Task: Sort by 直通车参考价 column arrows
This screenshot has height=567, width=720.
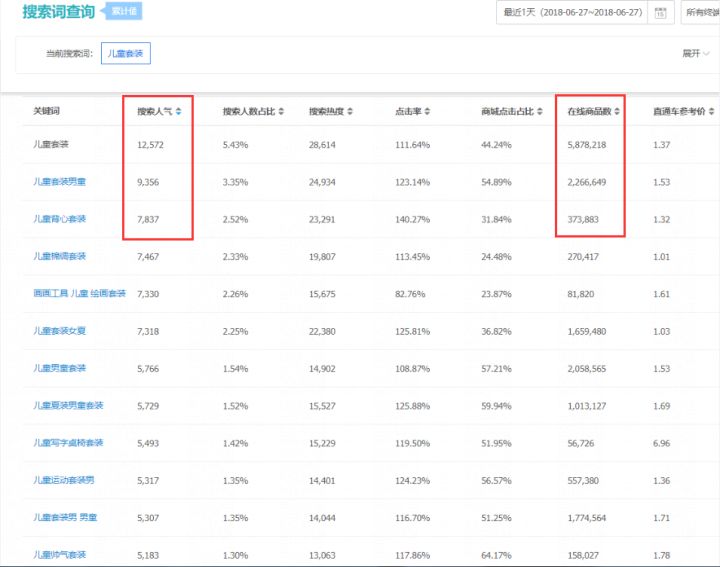Action: click(x=711, y=112)
